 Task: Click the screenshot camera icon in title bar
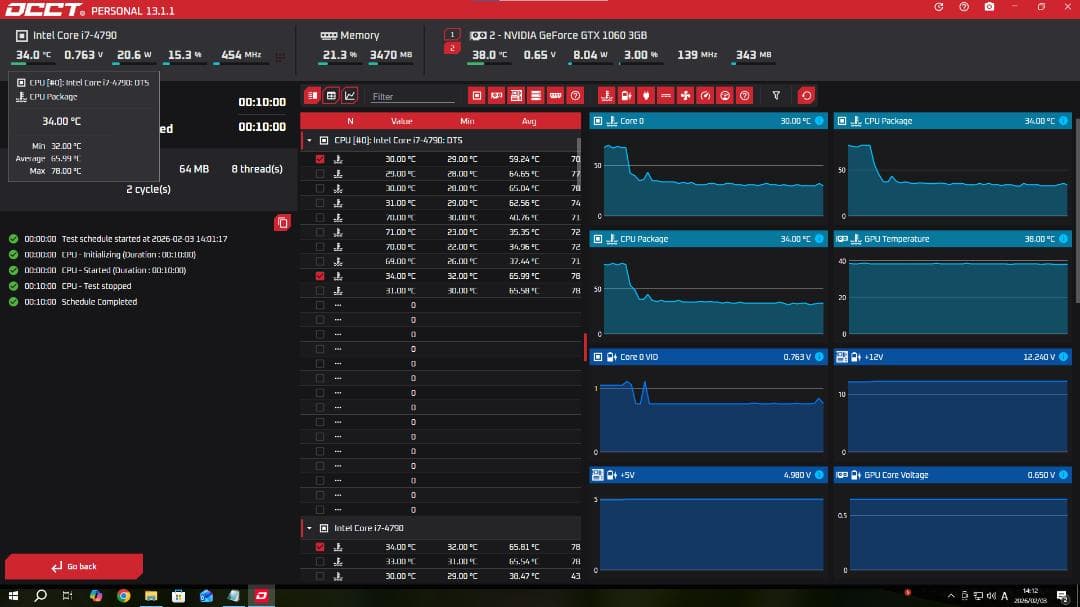989,7
